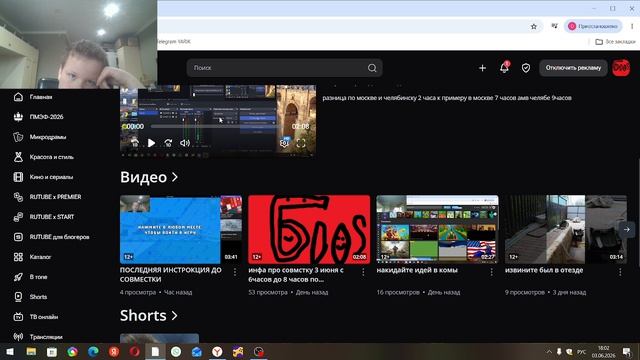
Task: Click the magnifier search icon
Action: coord(372,68)
